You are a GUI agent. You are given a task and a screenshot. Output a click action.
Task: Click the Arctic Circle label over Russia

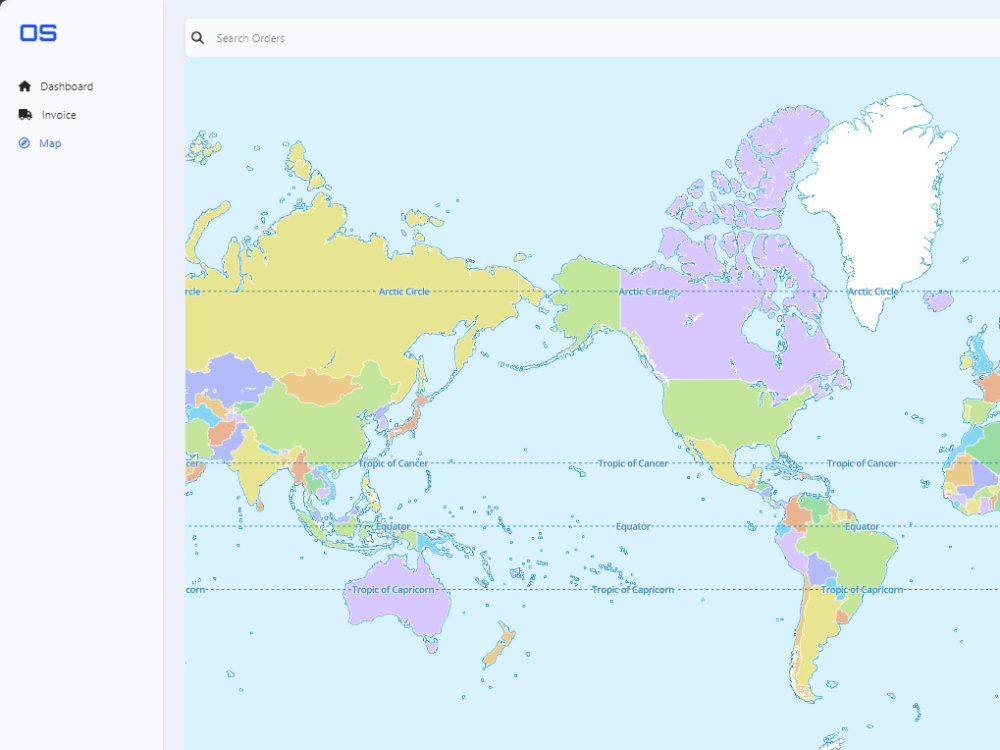(x=404, y=291)
